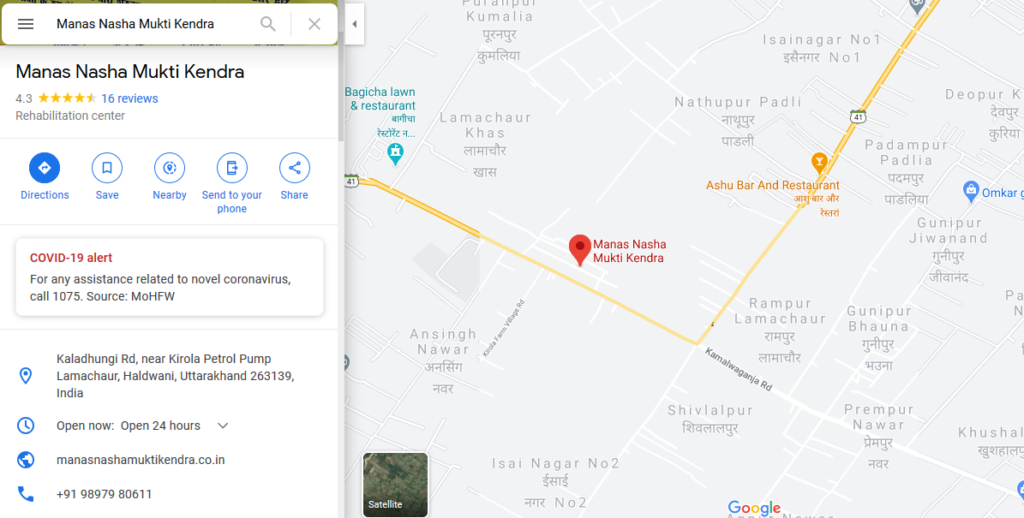The width and height of the screenshot is (1024, 518).
Task: Click the Kaladhungi Rd address entry
Action: (x=175, y=376)
